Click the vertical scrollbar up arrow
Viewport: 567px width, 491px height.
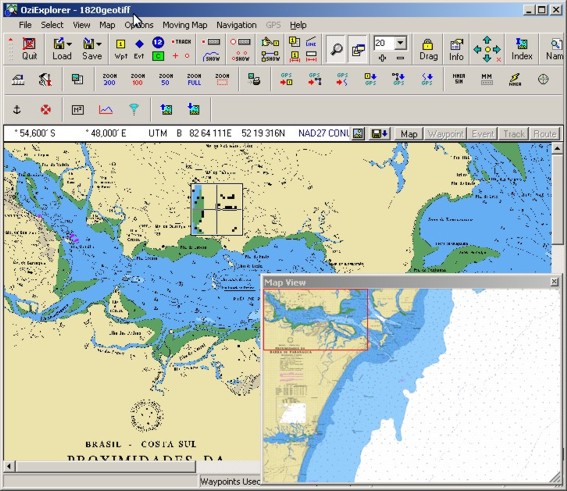coord(557,149)
